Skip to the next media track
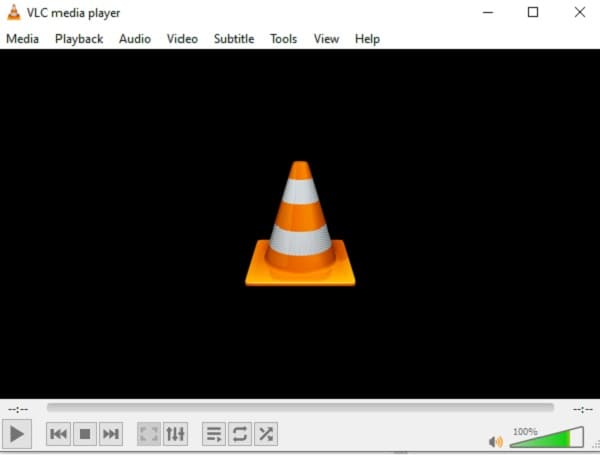Viewport: 600px width, 457px height. pyautogui.click(x=111, y=434)
